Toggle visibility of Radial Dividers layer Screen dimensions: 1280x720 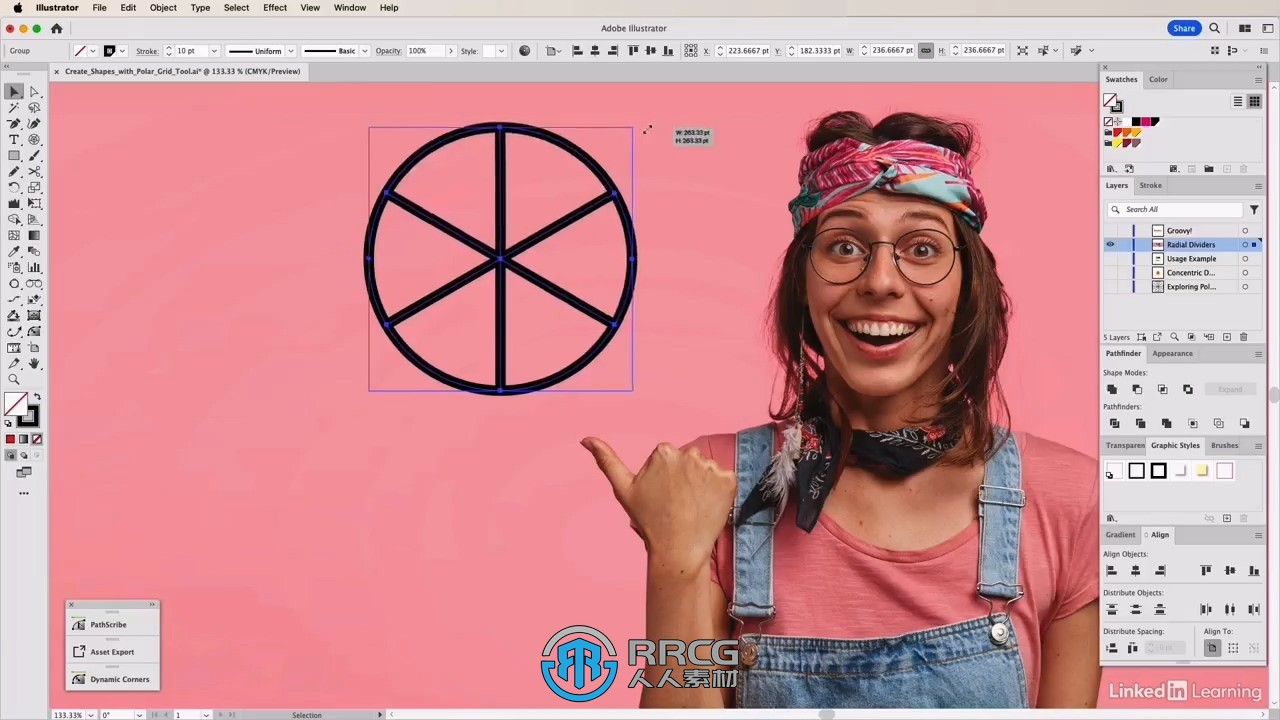pyautogui.click(x=1110, y=244)
